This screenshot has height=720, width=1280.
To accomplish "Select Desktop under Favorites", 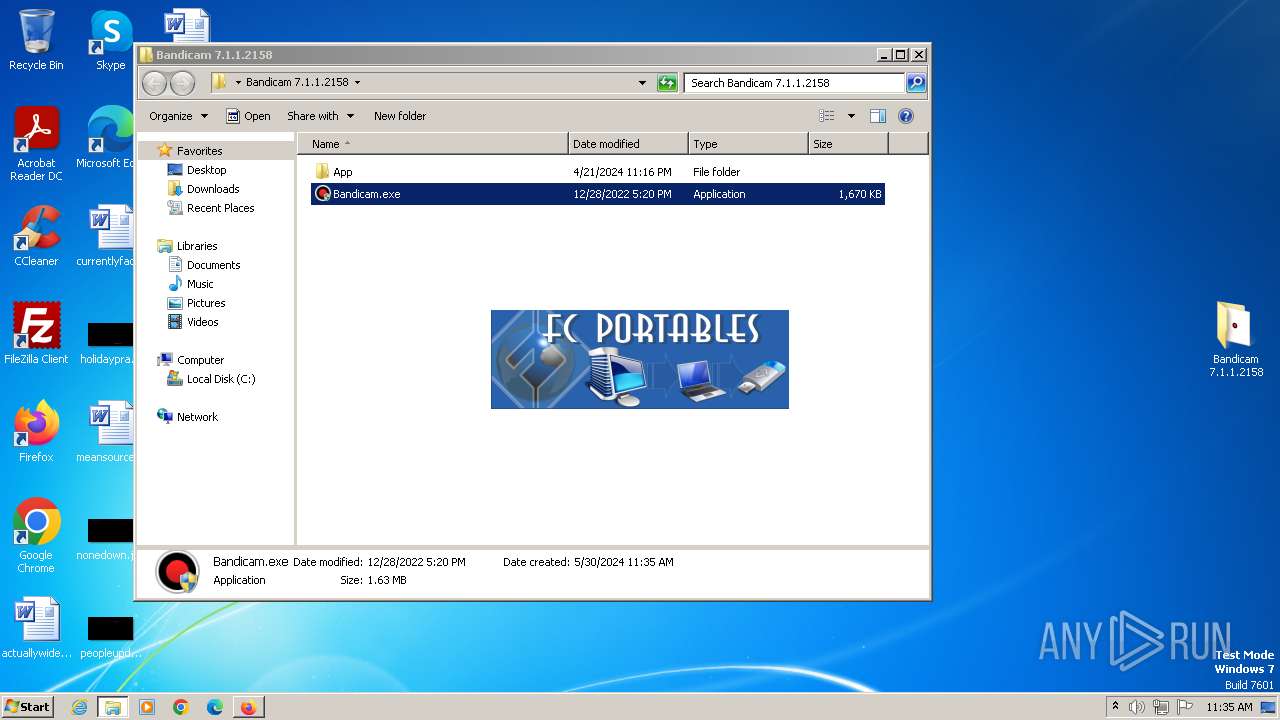I will coord(206,170).
